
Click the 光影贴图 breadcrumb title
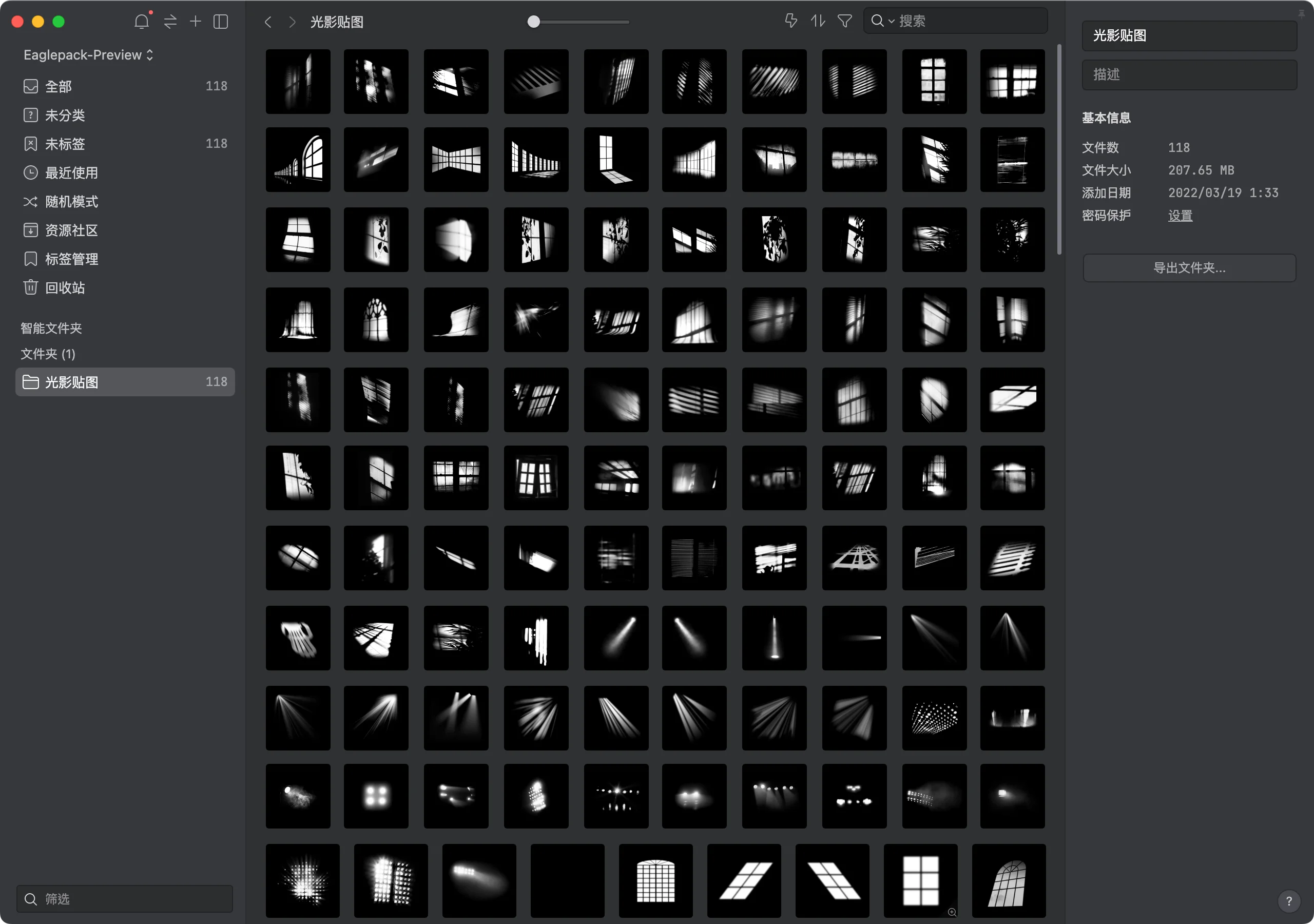(x=337, y=22)
